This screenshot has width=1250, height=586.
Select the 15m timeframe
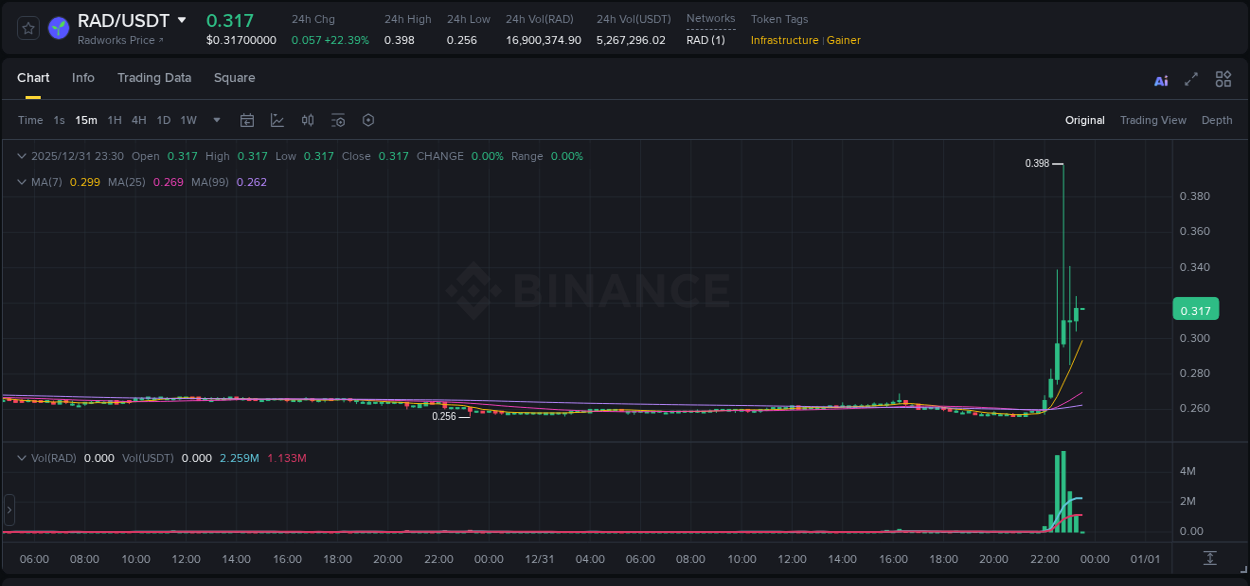[x=86, y=120]
